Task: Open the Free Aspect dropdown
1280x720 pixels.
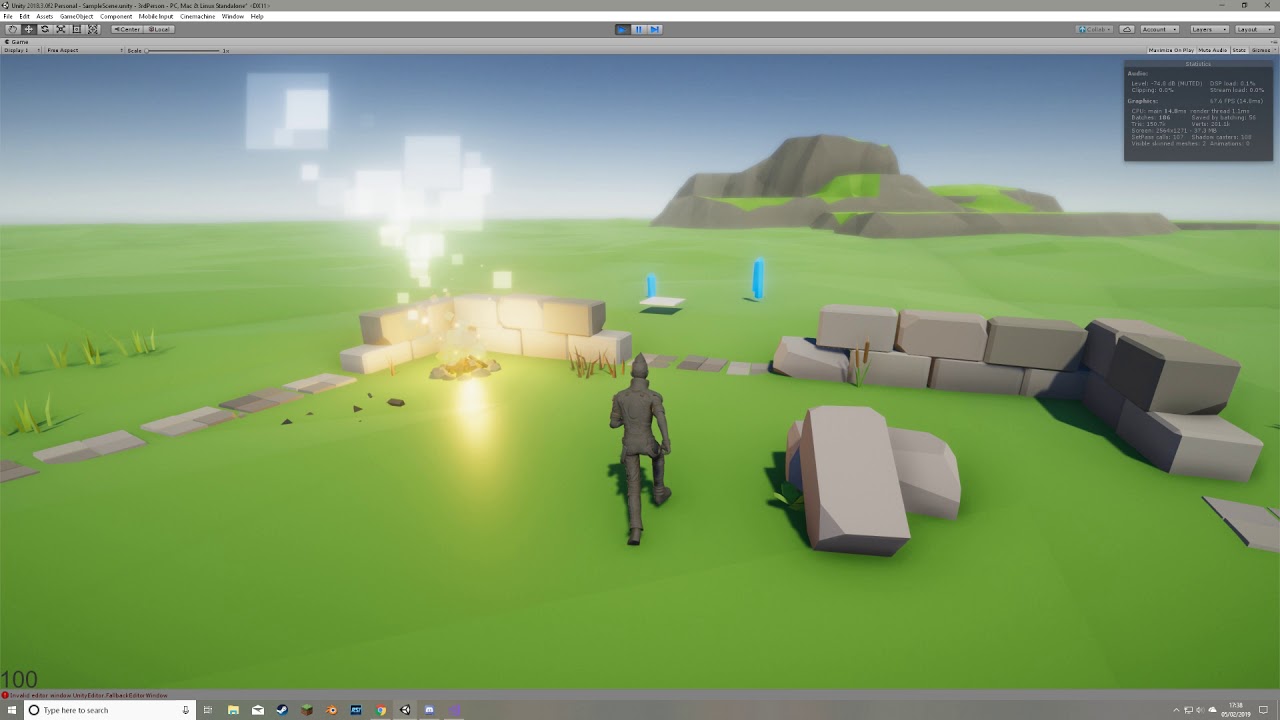Action: [85, 50]
